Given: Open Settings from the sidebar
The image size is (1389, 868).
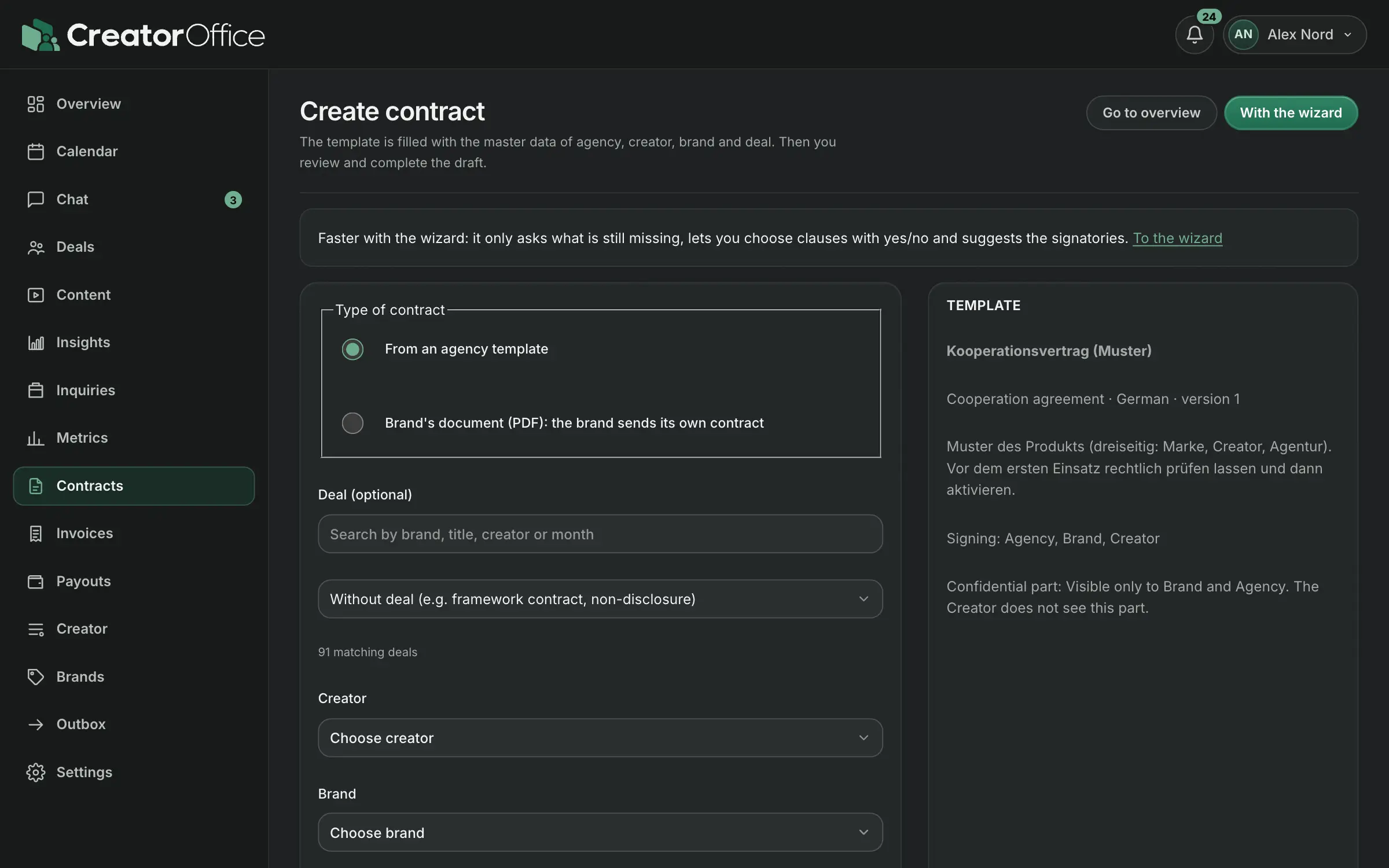Looking at the screenshot, I should click(x=134, y=773).
